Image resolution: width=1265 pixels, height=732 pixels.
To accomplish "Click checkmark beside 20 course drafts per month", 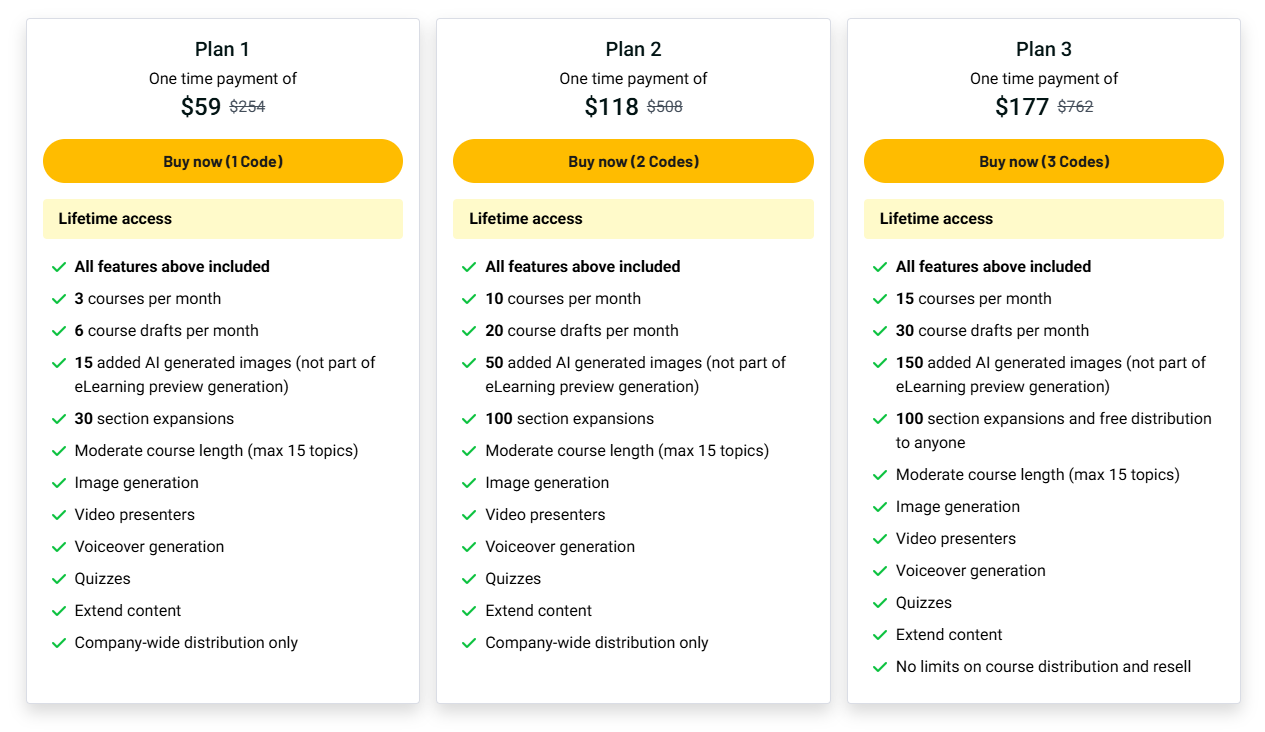I will tap(469, 331).
